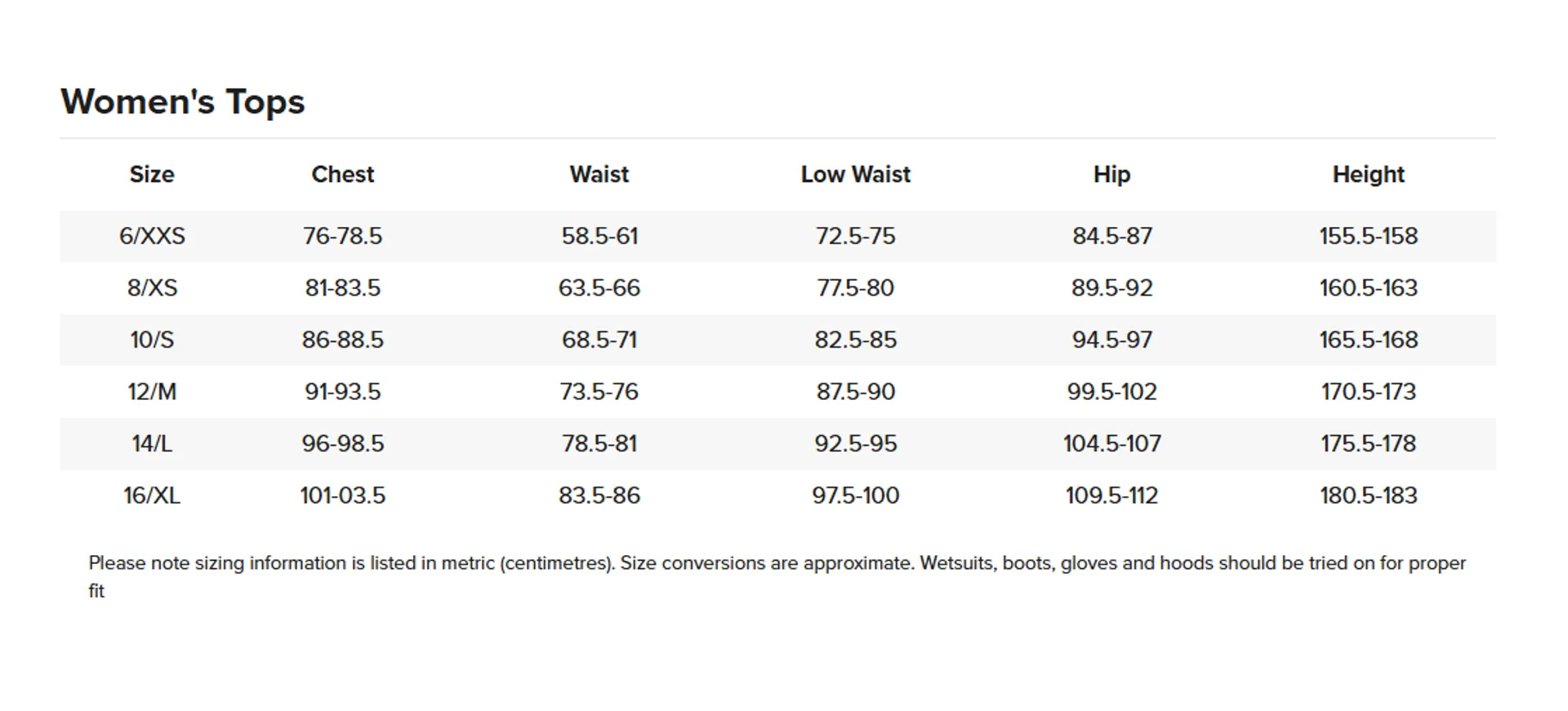
Task: Select the 14/L size cell
Action: 152,443
